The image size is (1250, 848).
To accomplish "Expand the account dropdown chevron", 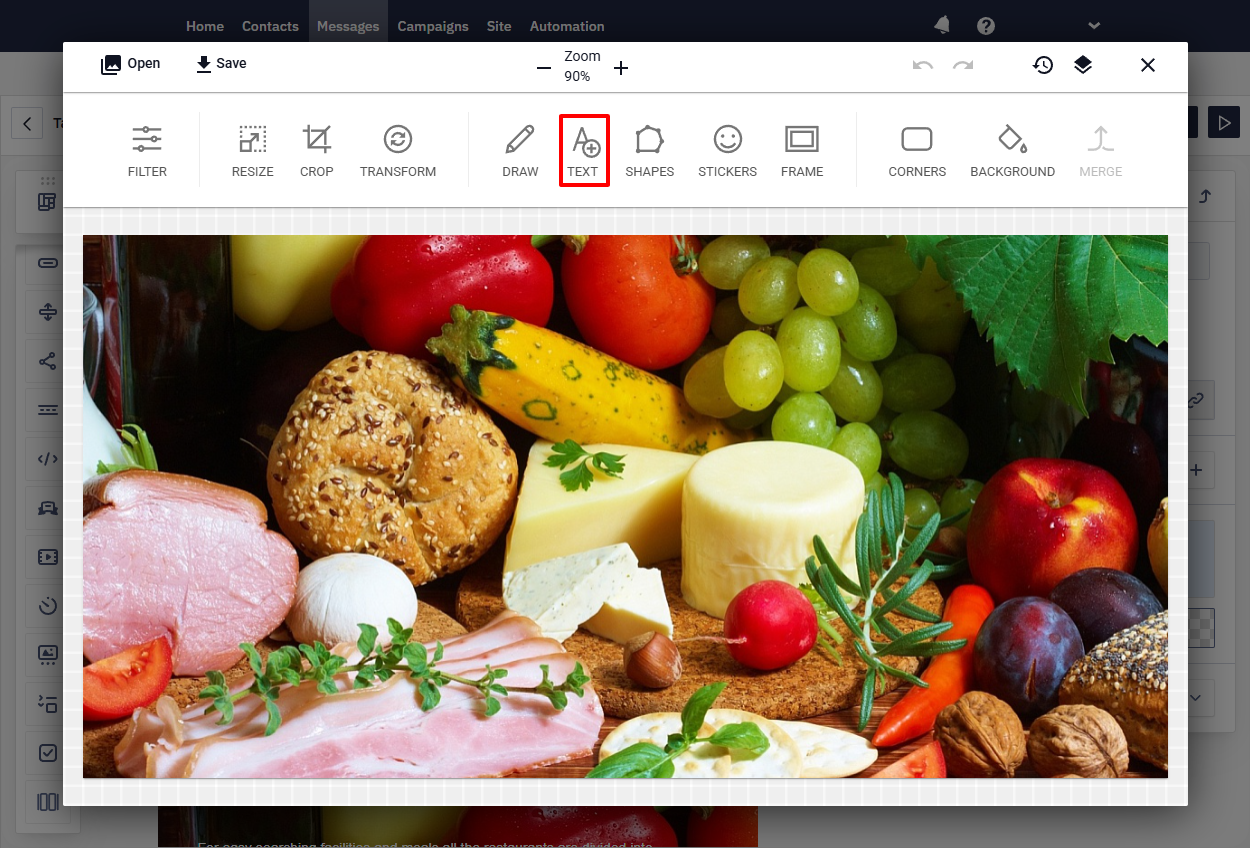I will point(1094,26).
